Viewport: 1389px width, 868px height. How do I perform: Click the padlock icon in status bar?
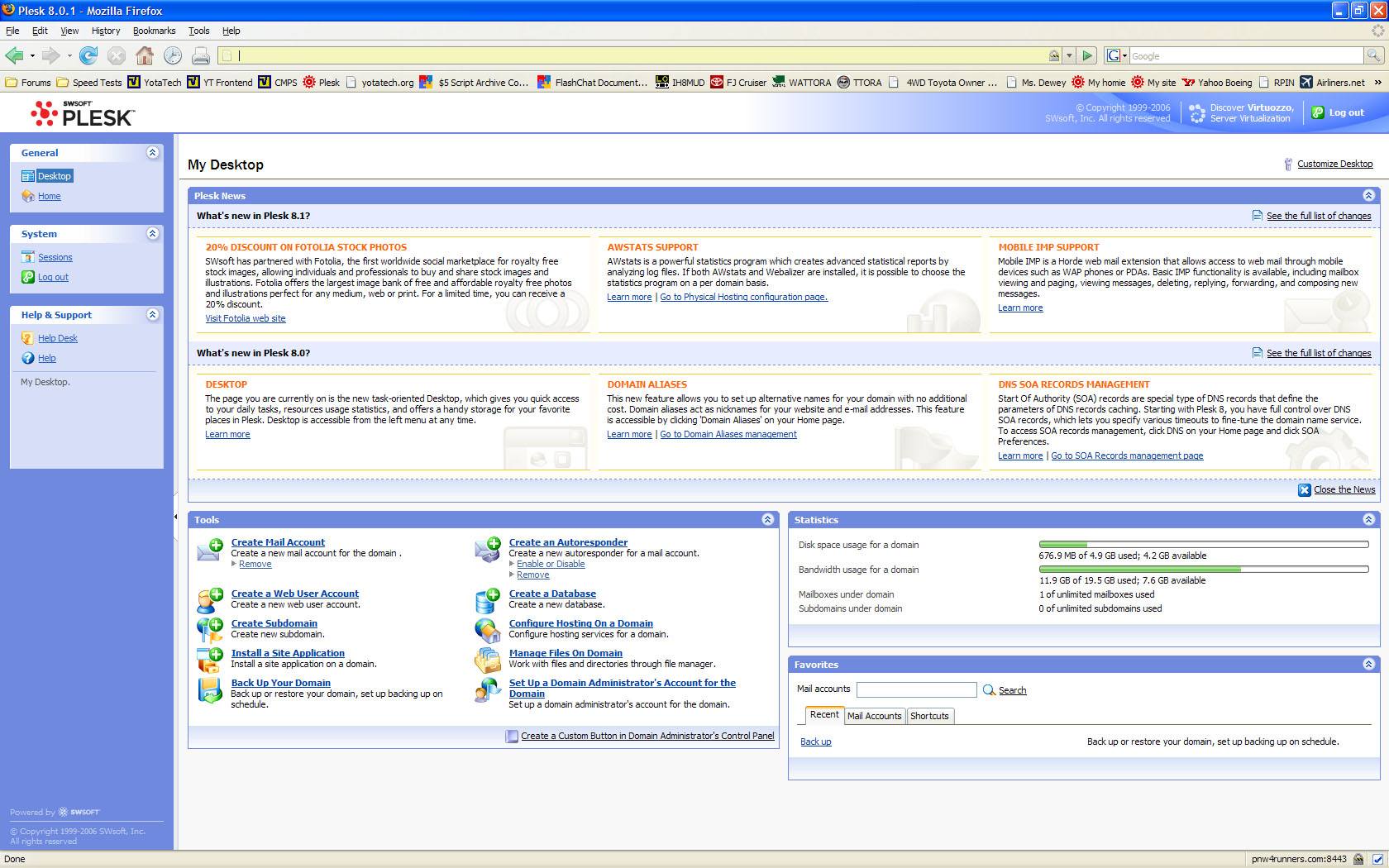(1359, 859)
